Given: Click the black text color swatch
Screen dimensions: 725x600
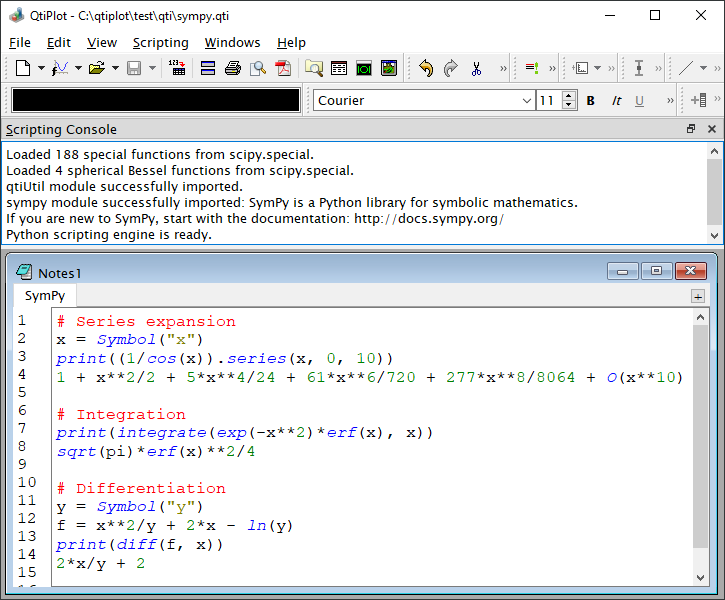Looking at the screenshot, I should coord(155,100).
